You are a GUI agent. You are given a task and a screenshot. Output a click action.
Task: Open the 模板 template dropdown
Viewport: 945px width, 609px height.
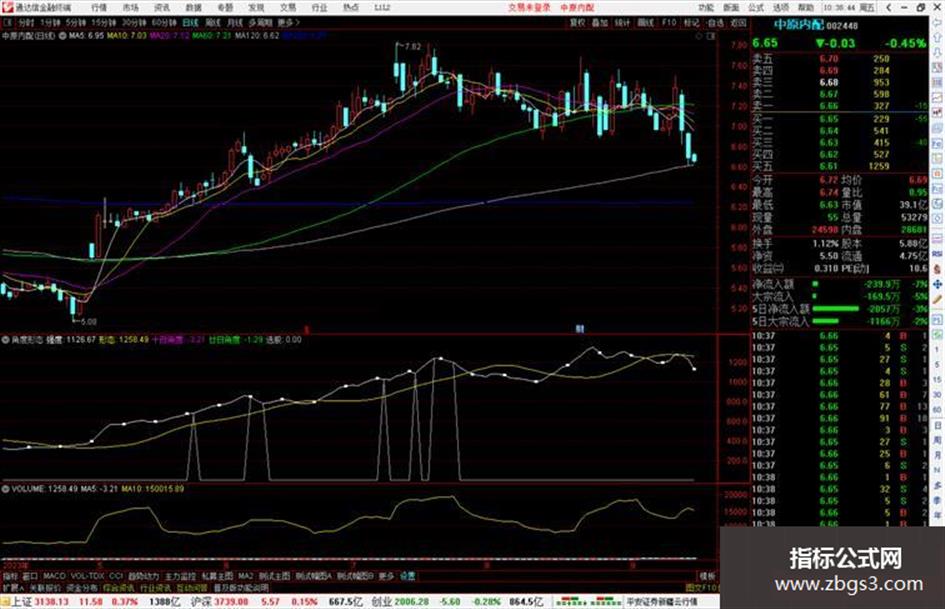708,576
